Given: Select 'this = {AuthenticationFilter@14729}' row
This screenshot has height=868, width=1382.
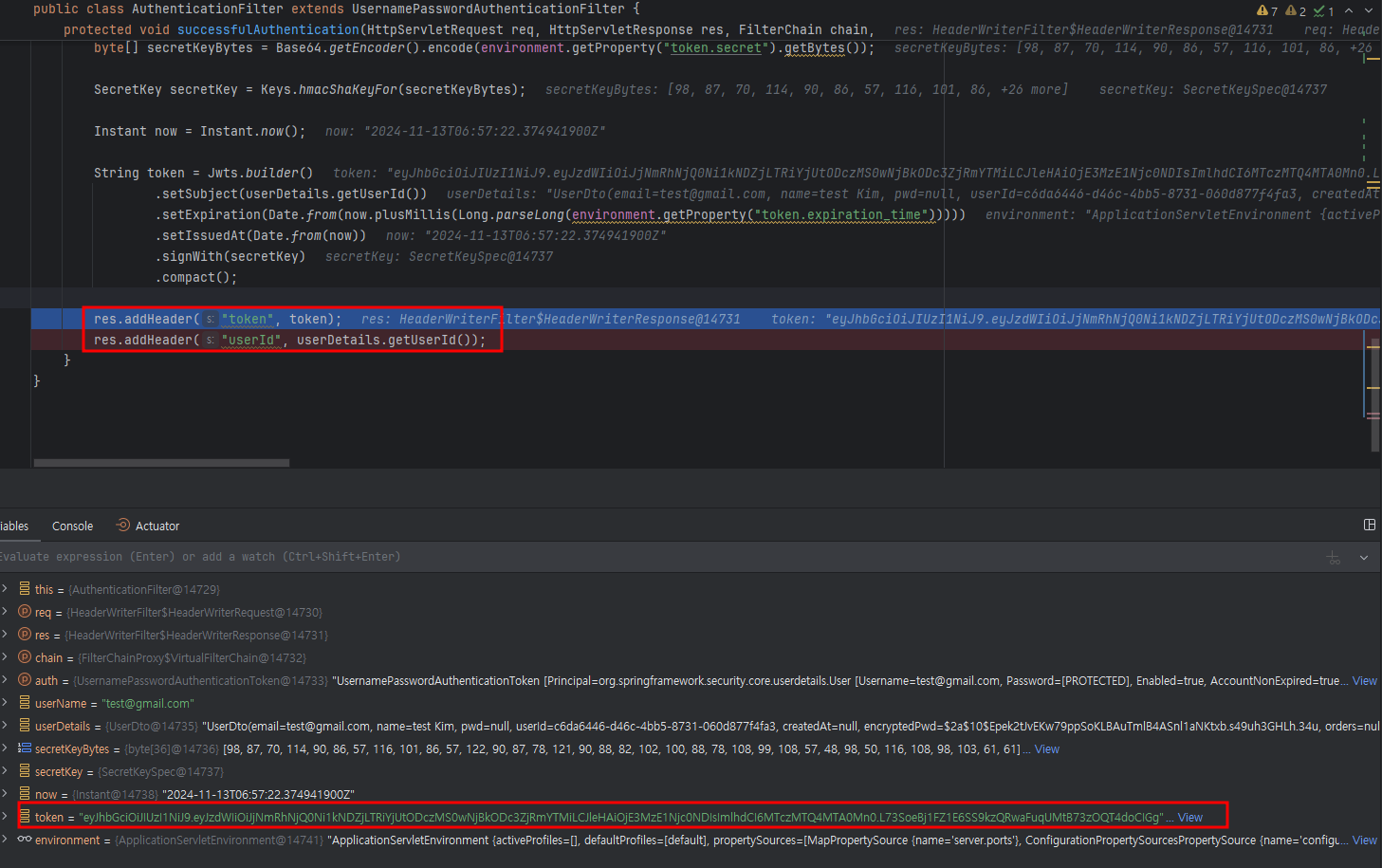Looking at the screenshot, I should [x=691, y=589].
